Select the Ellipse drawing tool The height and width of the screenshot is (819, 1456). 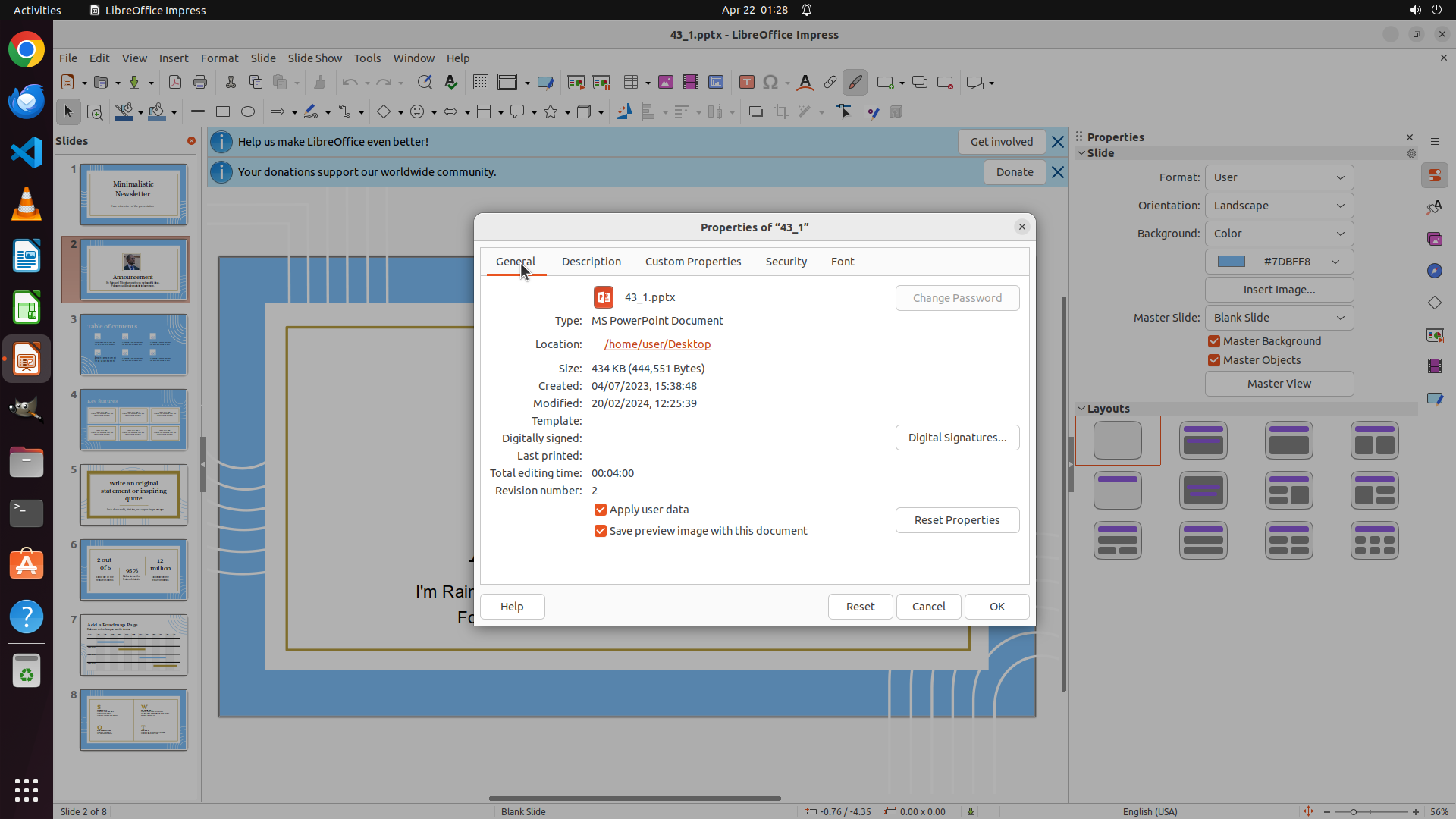(x=248, y=111)
